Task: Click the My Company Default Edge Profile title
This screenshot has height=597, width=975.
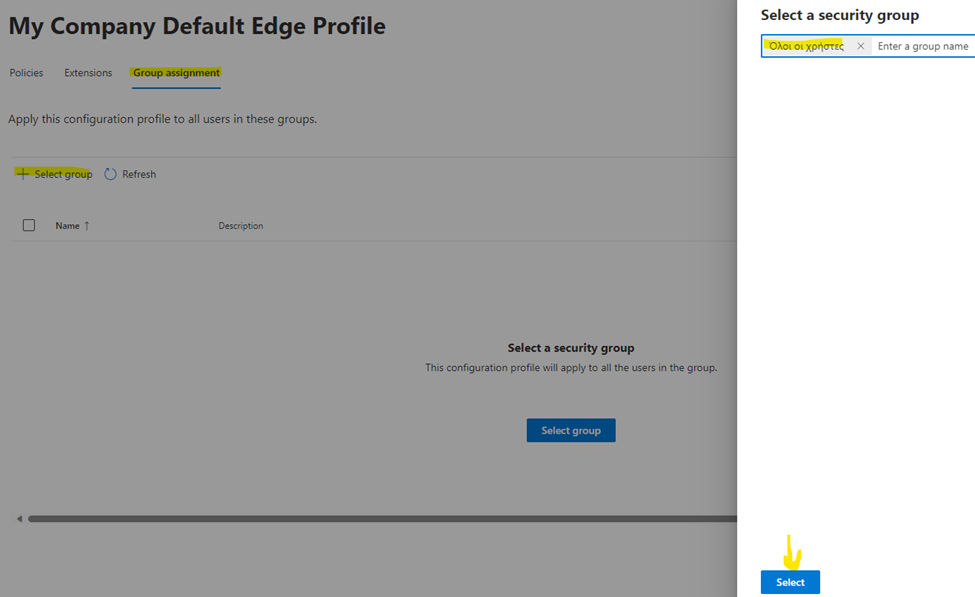Action: pyautogui.click(x=197, y=26)
